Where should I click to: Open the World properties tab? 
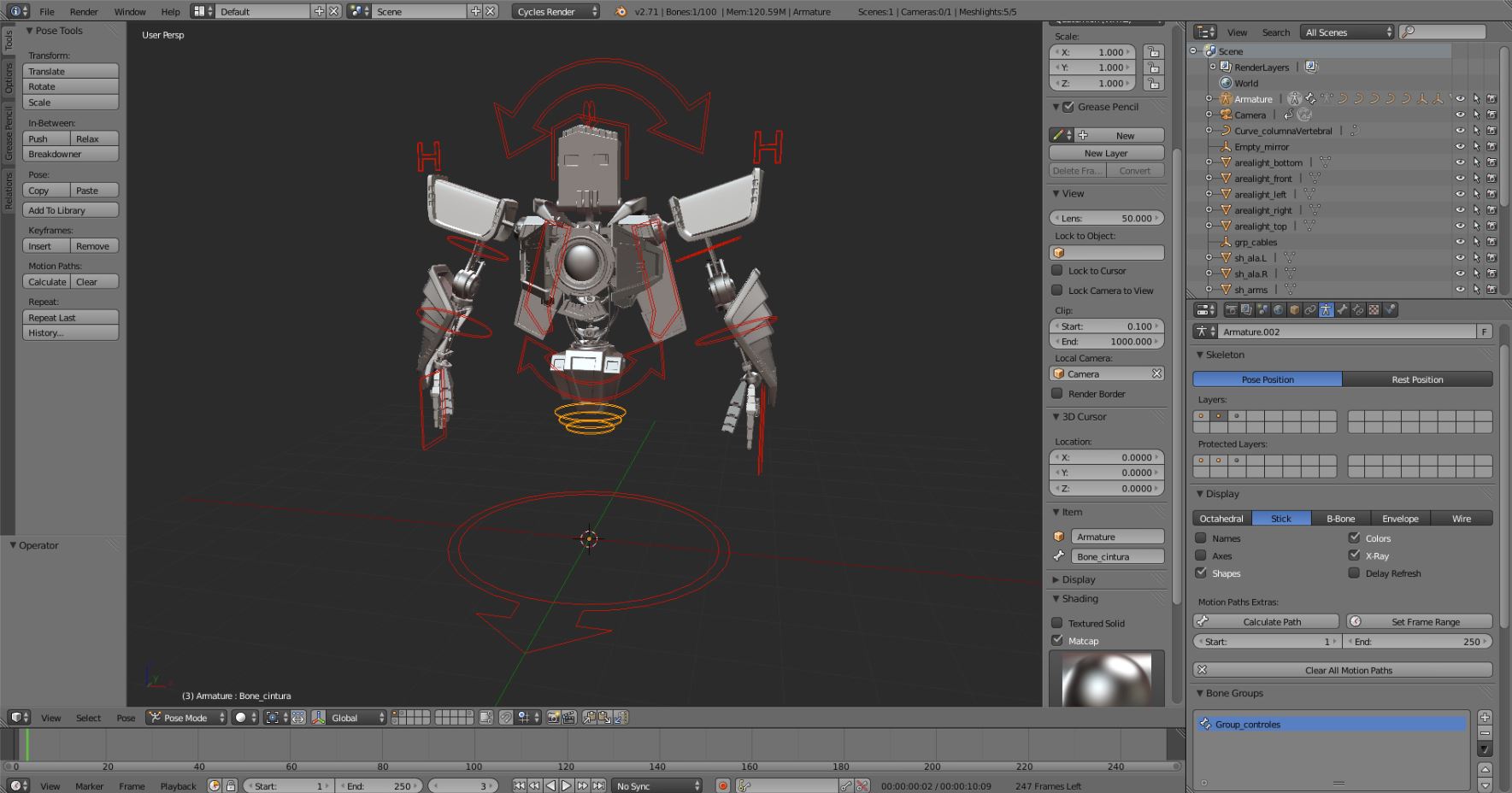click(x=1279, y=310)
